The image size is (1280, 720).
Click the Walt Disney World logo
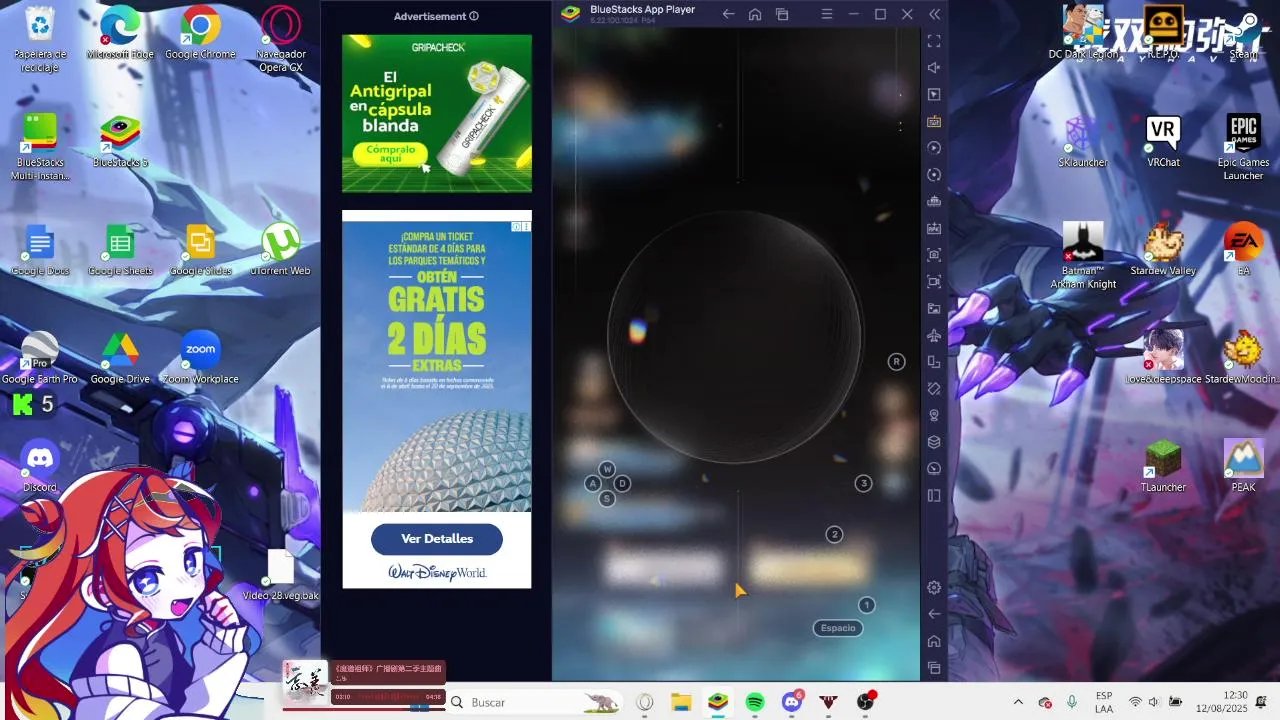(437, 573)
